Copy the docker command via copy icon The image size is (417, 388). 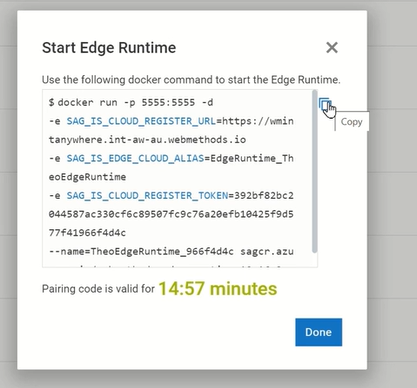[324, 104]
